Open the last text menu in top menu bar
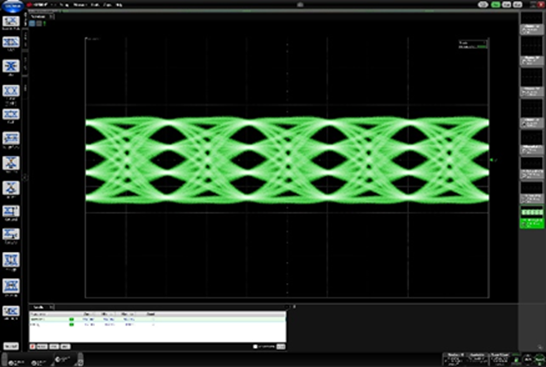546x367 pixels. coord(118,5)
